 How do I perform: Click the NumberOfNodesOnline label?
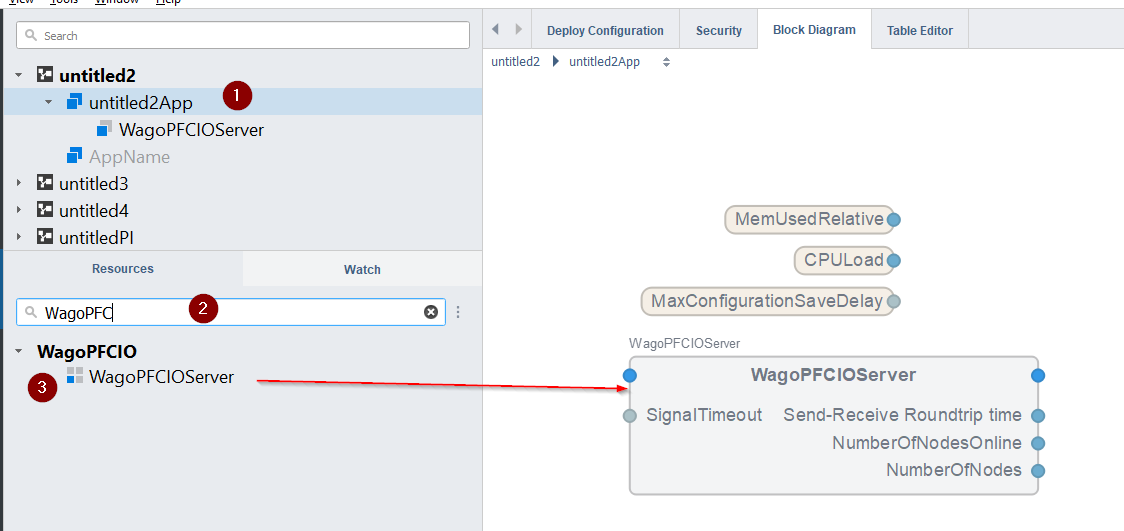coord(927,443)
